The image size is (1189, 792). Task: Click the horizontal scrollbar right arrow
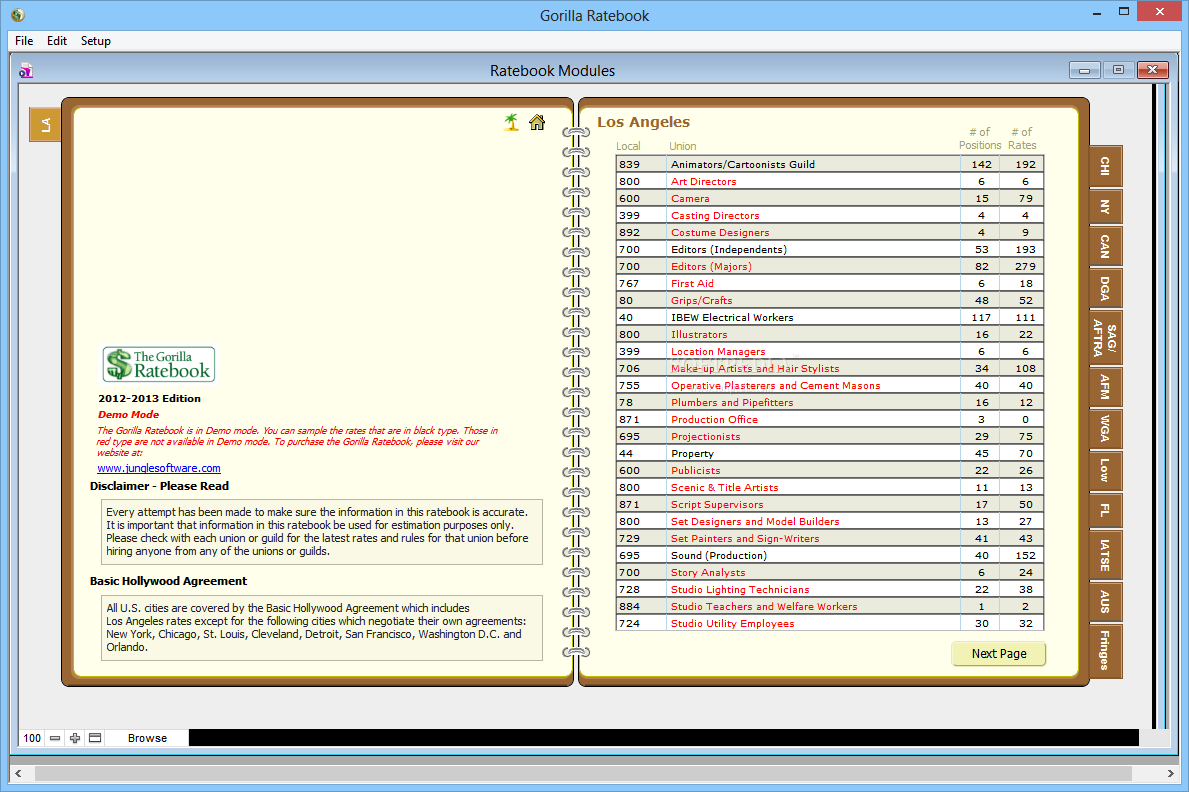1170,773
